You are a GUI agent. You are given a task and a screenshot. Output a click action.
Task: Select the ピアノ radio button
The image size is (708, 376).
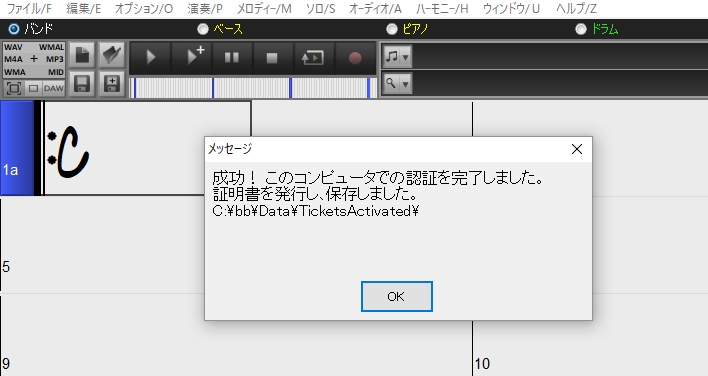[392, 29]
